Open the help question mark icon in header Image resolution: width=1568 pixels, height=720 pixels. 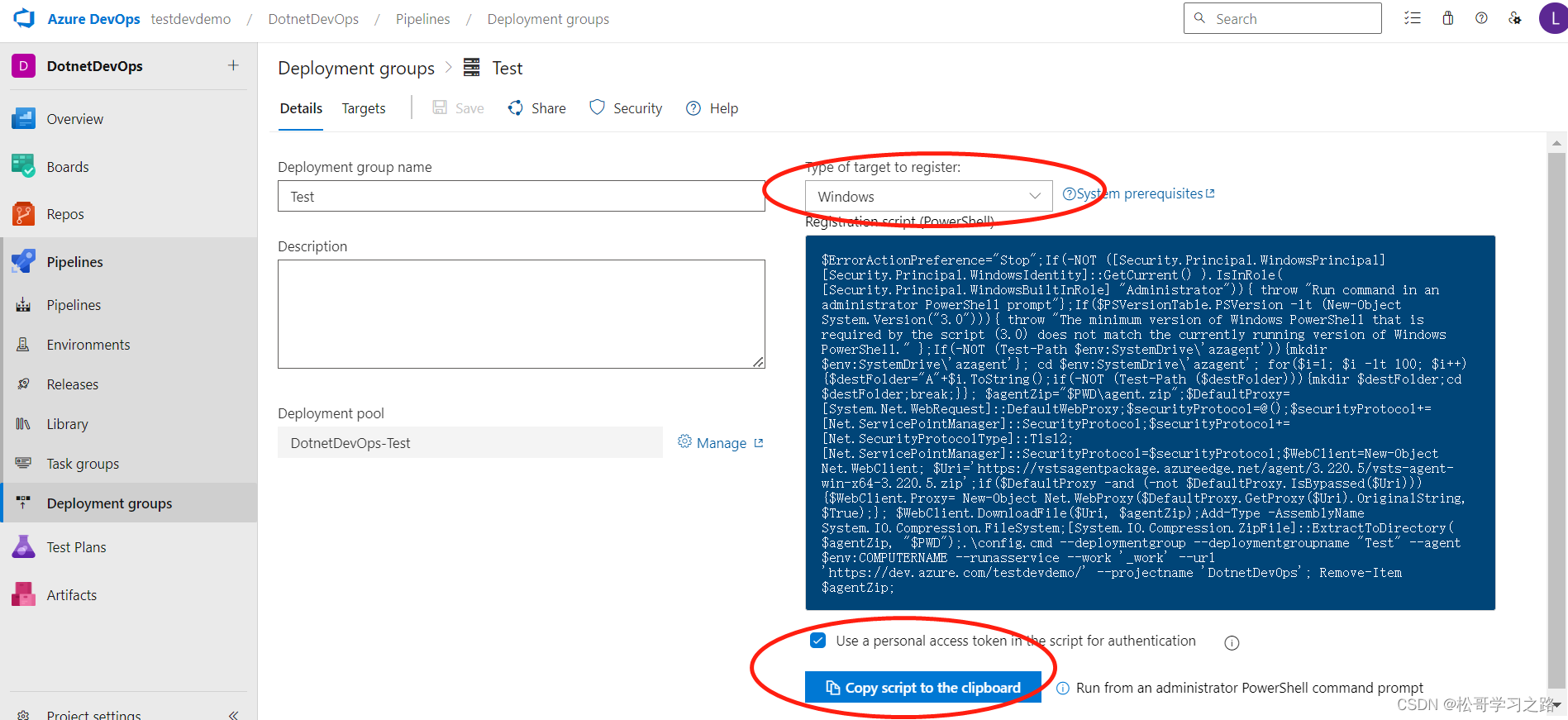(1481, 18)
